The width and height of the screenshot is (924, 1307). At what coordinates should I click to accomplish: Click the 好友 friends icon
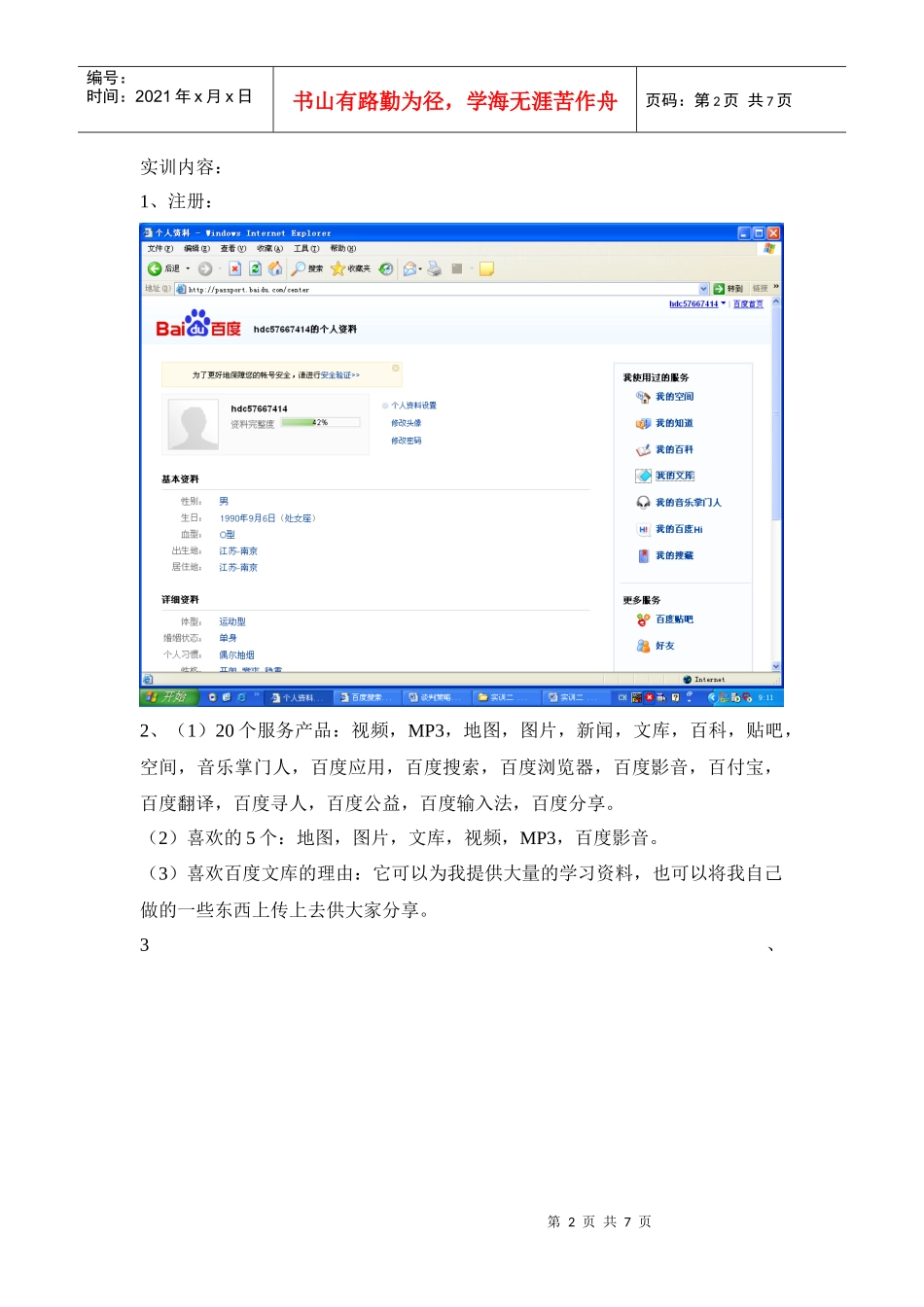click(643, 646)
